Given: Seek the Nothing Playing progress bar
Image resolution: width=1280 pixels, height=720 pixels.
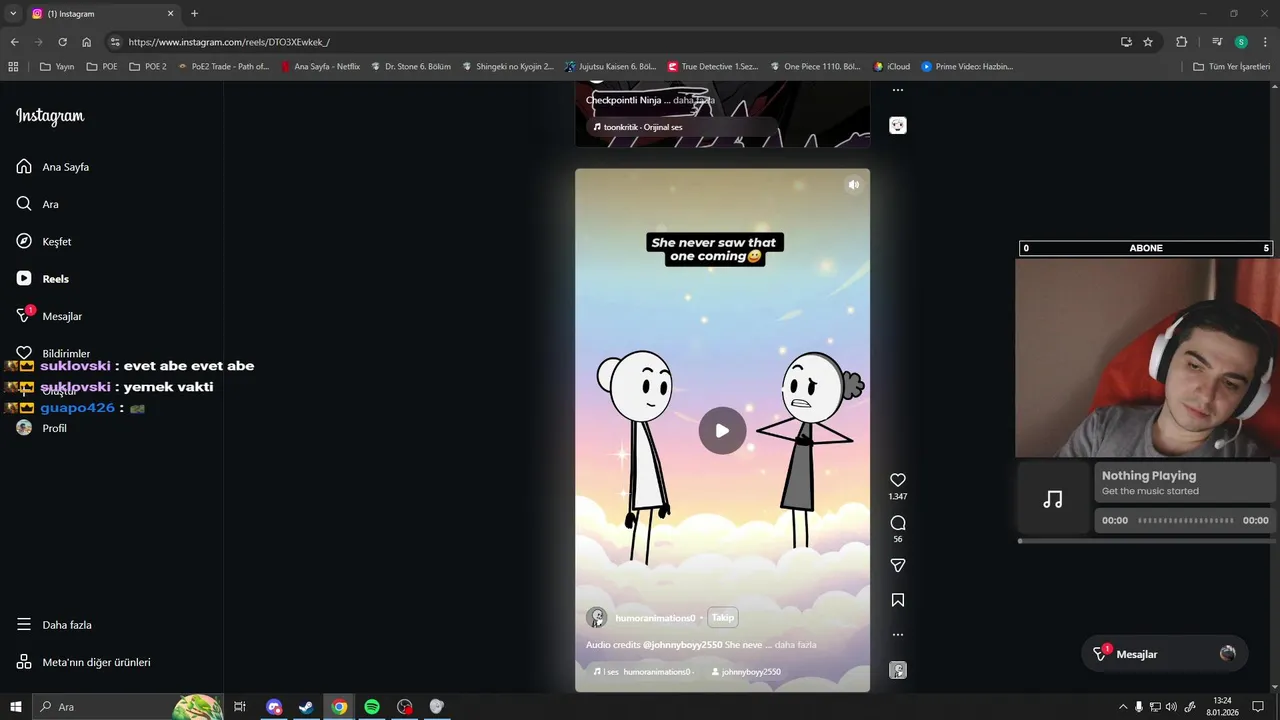Looking at the screenshot, I should tap(1185, 520).
